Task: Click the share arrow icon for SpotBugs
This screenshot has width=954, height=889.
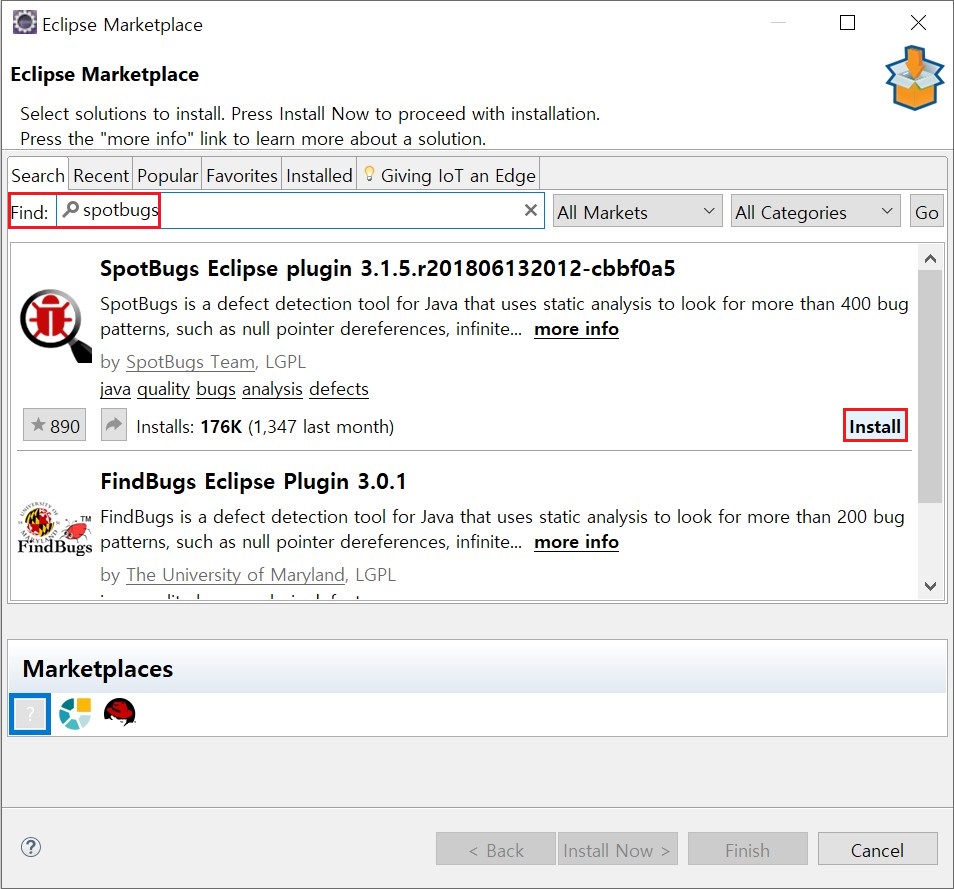Action: pyautogui.click(x=114, y=426)
